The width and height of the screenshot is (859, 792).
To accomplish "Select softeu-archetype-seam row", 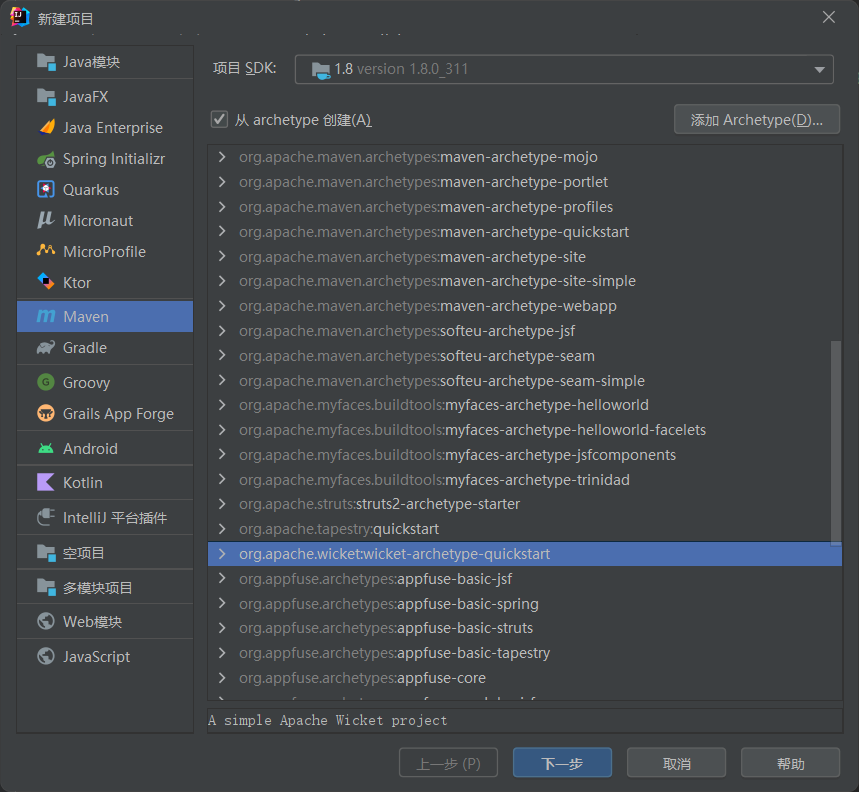I will pyautogui.click(x=525, y=356).
